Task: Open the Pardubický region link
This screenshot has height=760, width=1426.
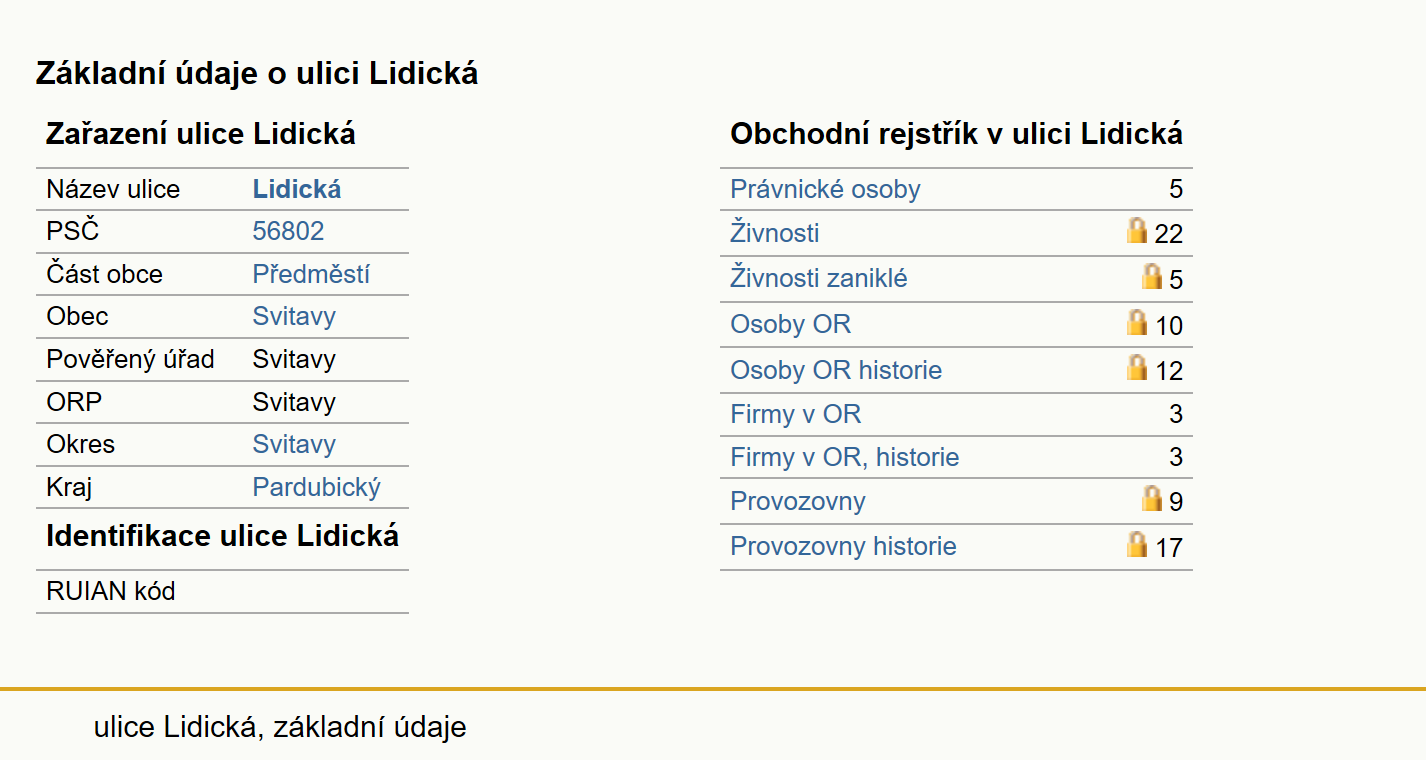Action: [317, 487]
